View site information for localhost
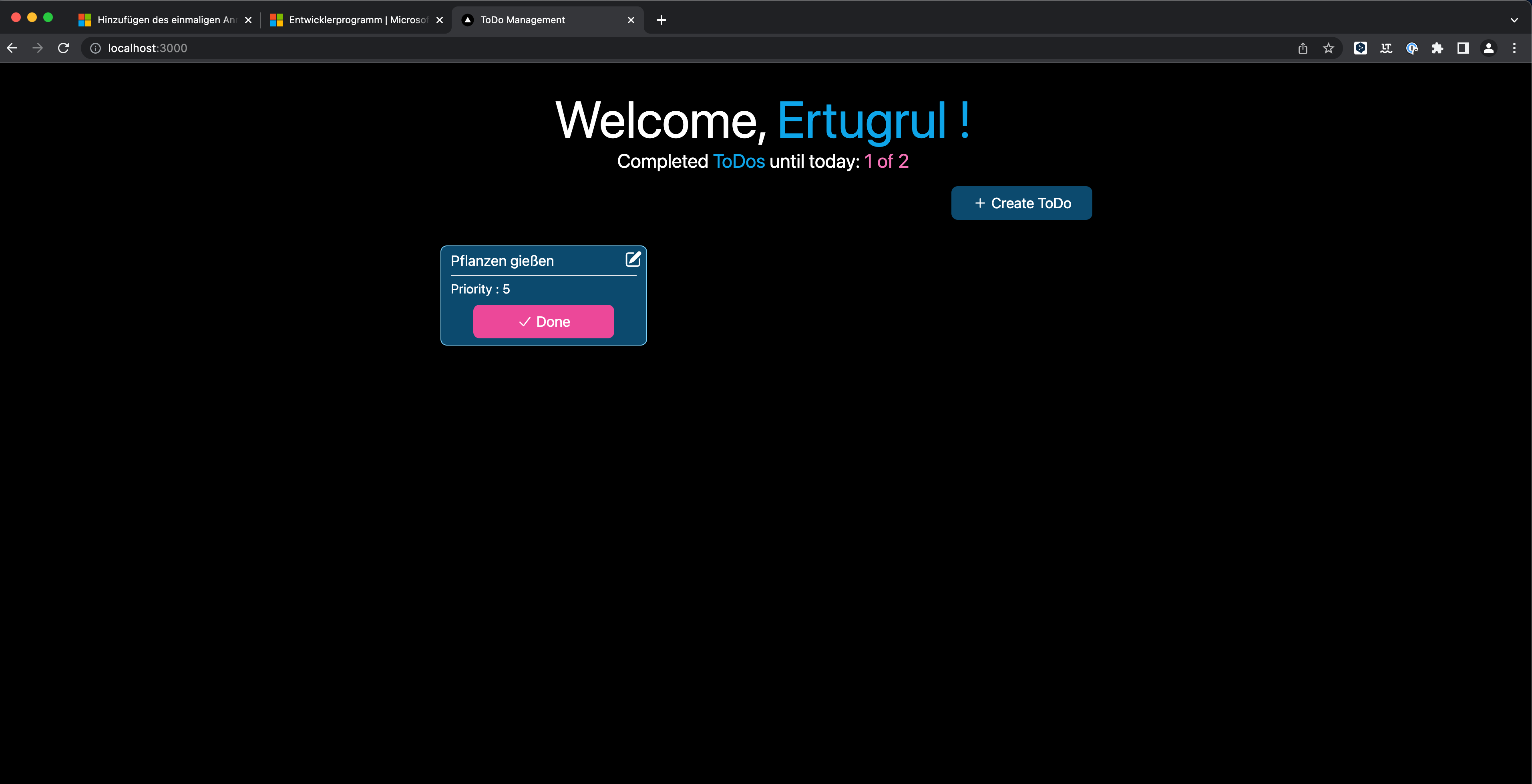 coord(95,48)
